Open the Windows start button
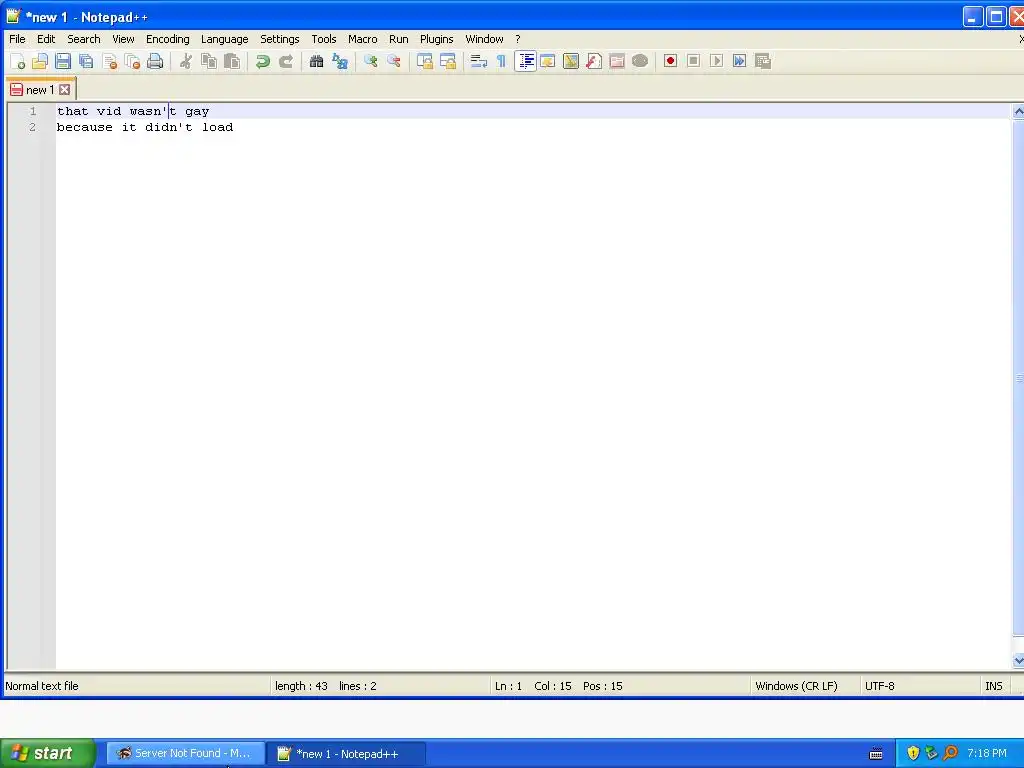This screenshot has height=768, width=1024. coord(48,754)
